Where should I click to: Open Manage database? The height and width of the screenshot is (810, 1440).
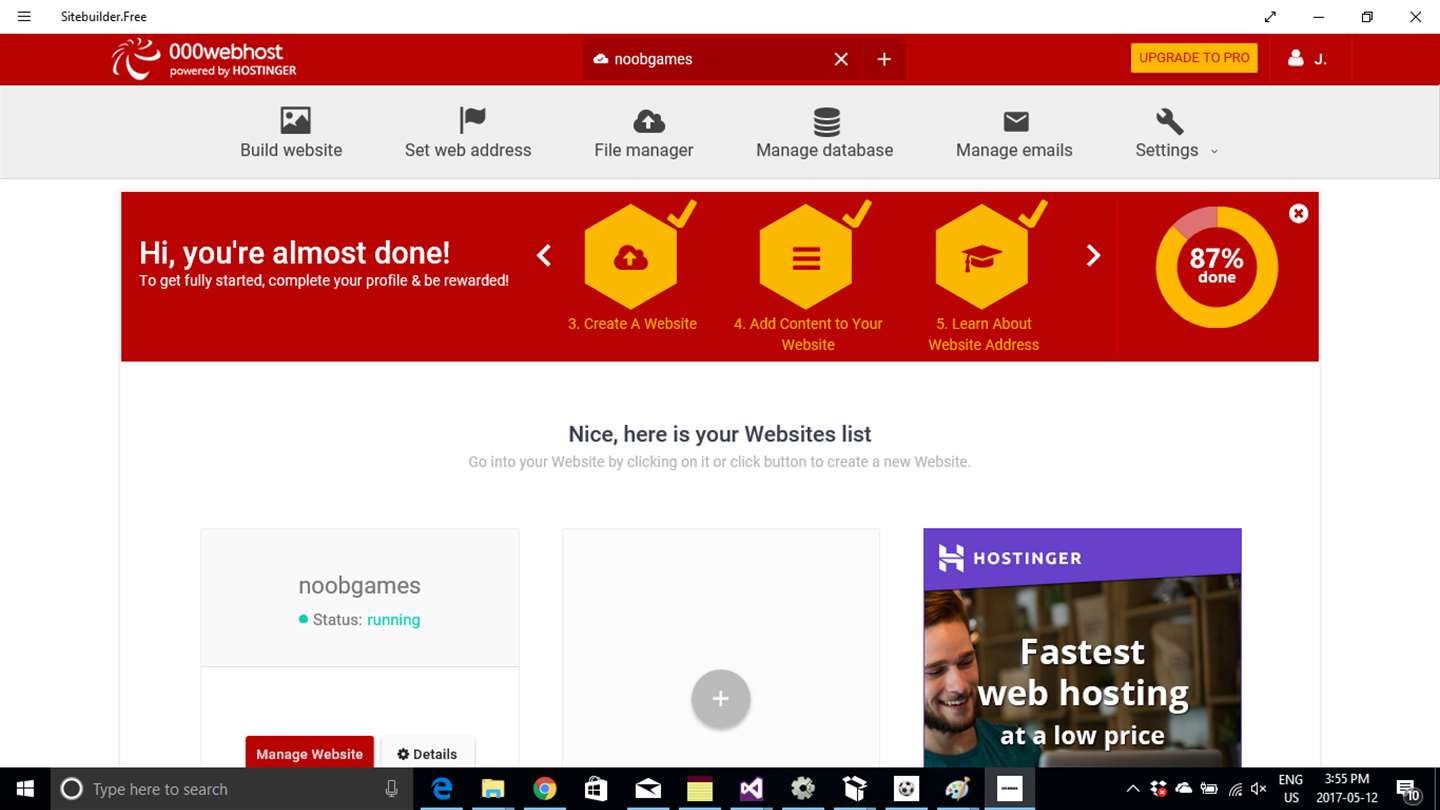coord(825,133)
